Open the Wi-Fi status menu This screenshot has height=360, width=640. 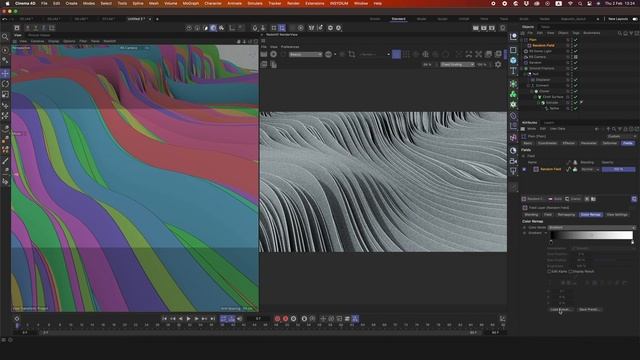pyautogui.click(x=570, y=3)
